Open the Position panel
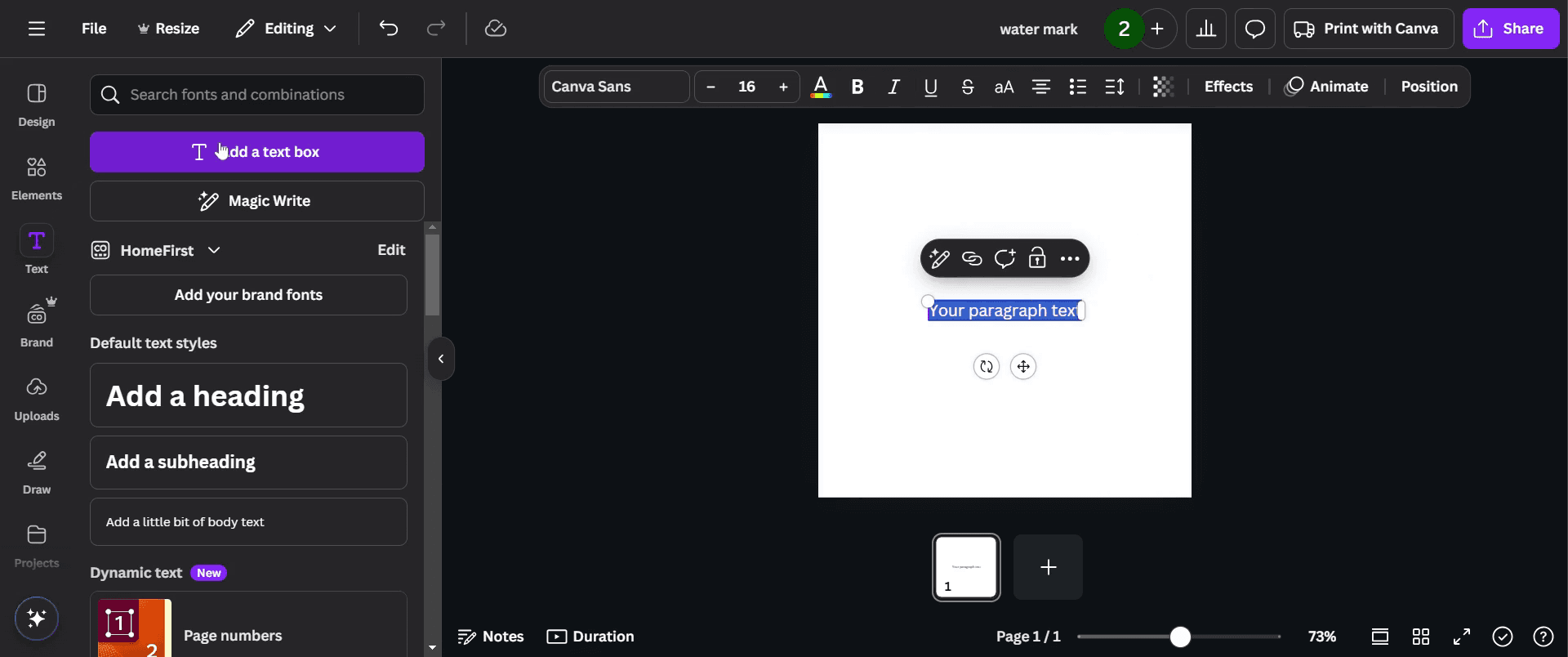 [x=1429, y=87]
